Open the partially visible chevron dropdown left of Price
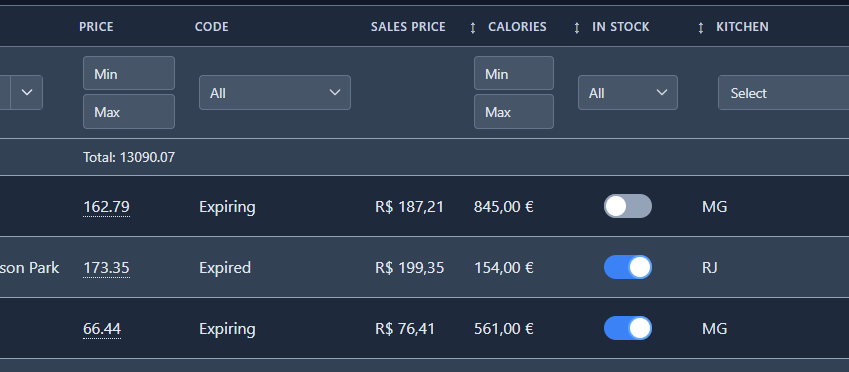 27,93
